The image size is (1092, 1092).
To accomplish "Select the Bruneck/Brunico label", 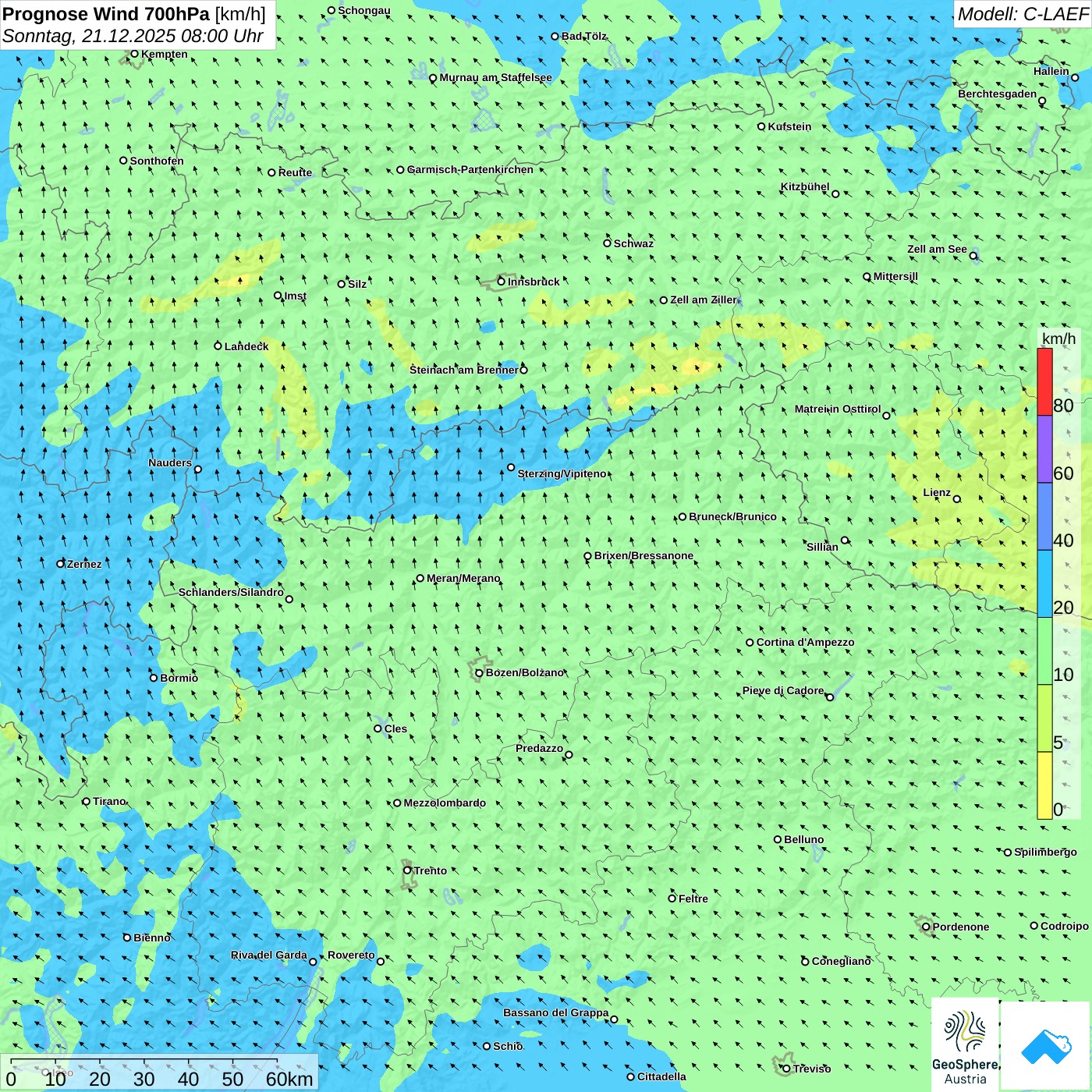I will (732, 516).
